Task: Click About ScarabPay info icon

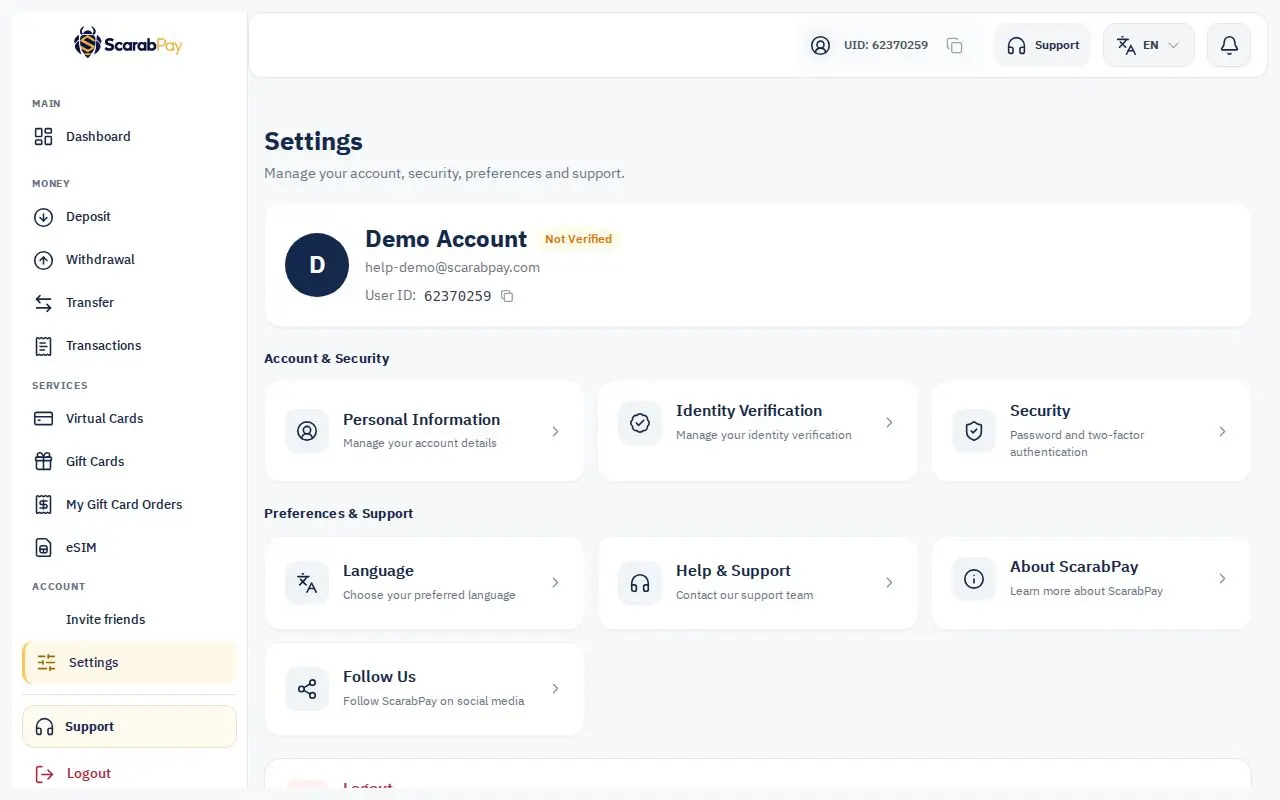Action: pos(974,579)
